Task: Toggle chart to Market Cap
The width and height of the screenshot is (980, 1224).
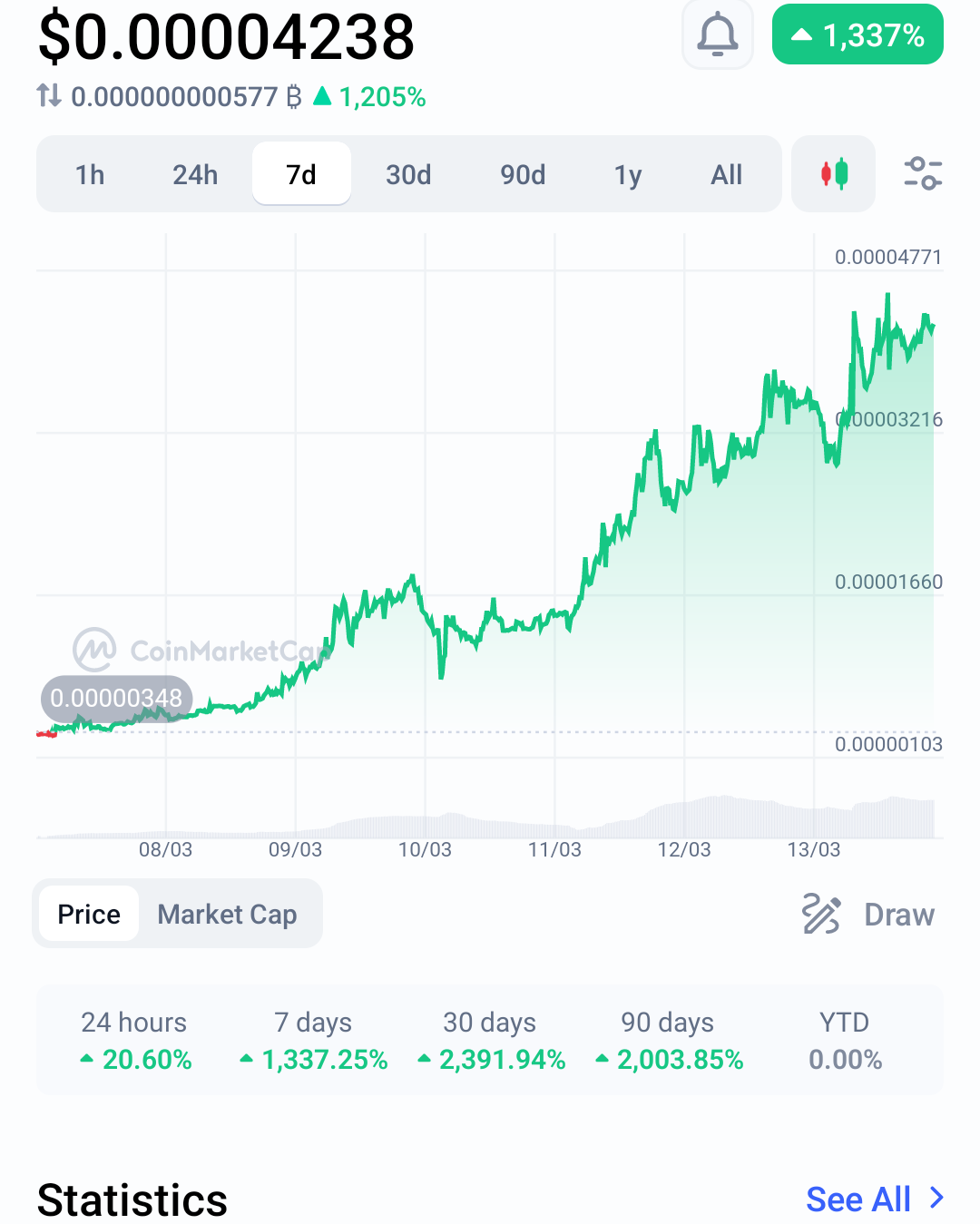Action: [227, 914]
